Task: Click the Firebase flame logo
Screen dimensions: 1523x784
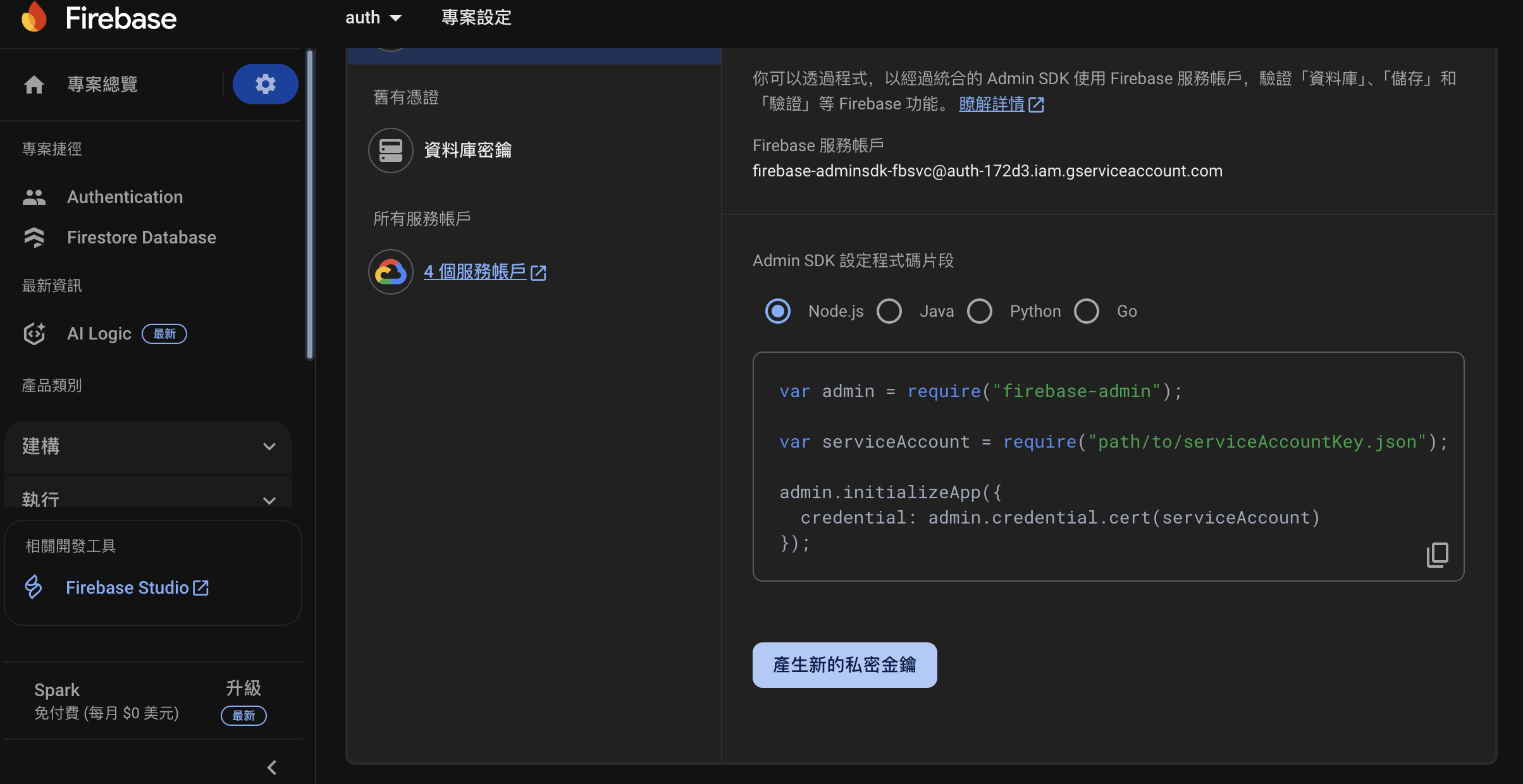Action: tap(35, 17)
